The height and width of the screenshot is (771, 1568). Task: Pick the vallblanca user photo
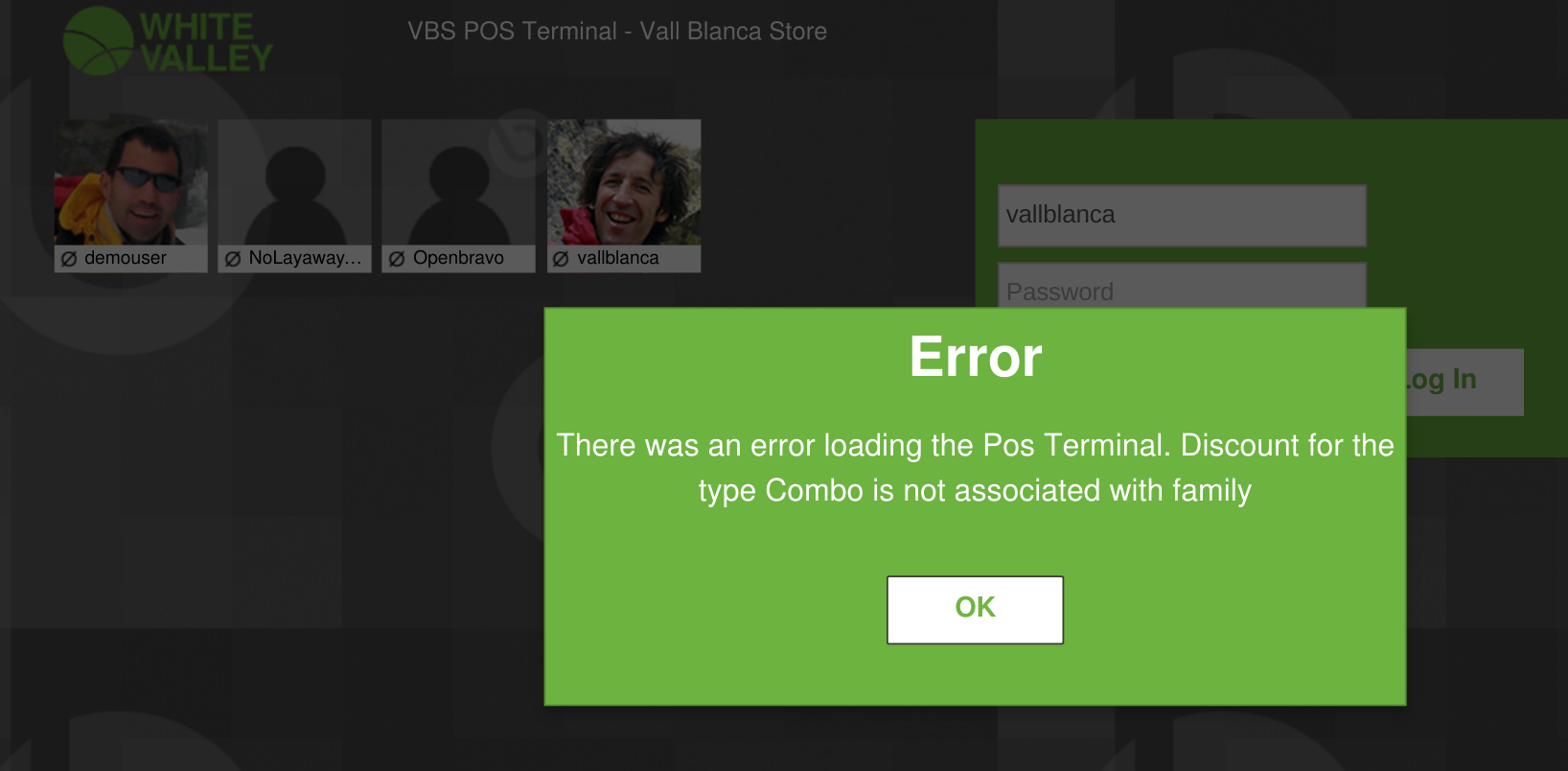coord(624,182)
